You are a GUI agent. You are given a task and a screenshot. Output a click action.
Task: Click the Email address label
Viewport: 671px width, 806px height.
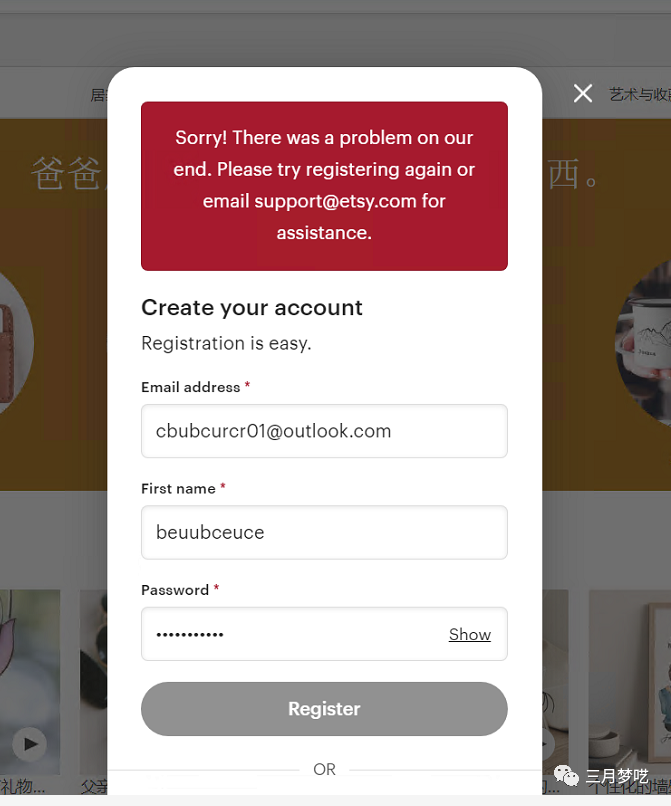tap(191, 387)
